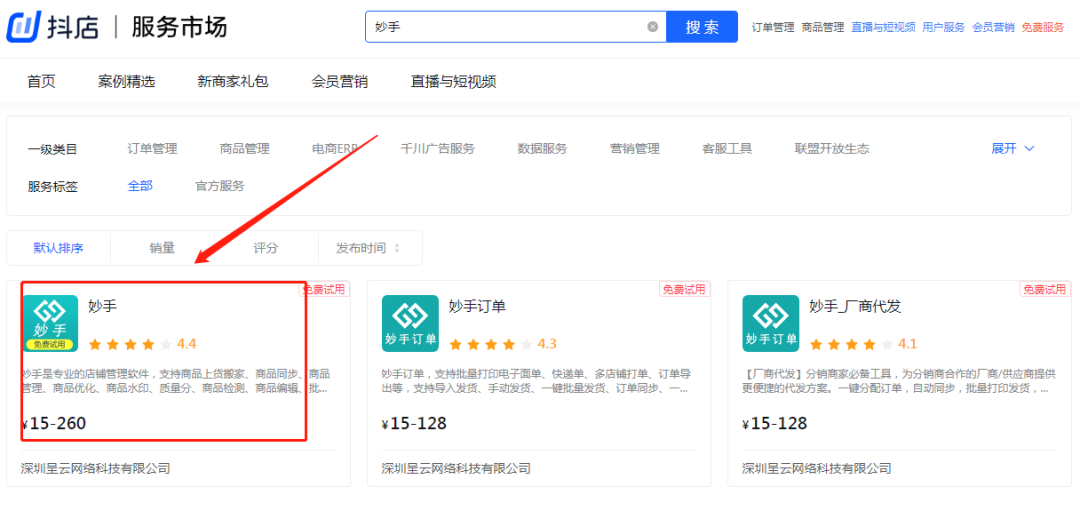Go to the 新商家礼包 navigation tab
Viewport: 1080px width, 519px height.
coord(233,81)
